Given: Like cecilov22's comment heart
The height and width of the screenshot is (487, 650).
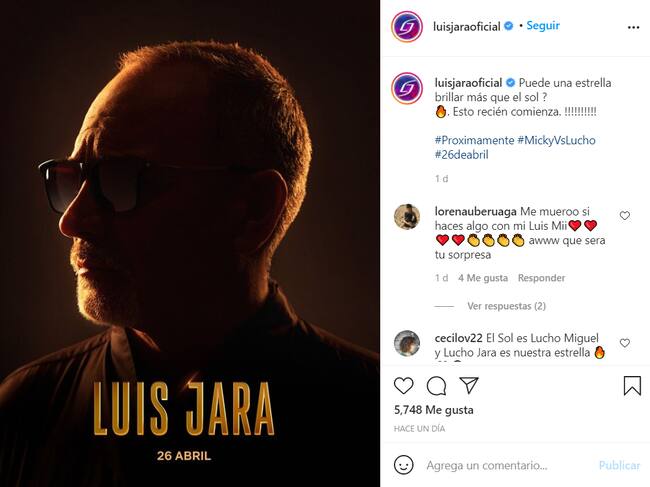Looking at the screenshot, I should click(625, 343).
